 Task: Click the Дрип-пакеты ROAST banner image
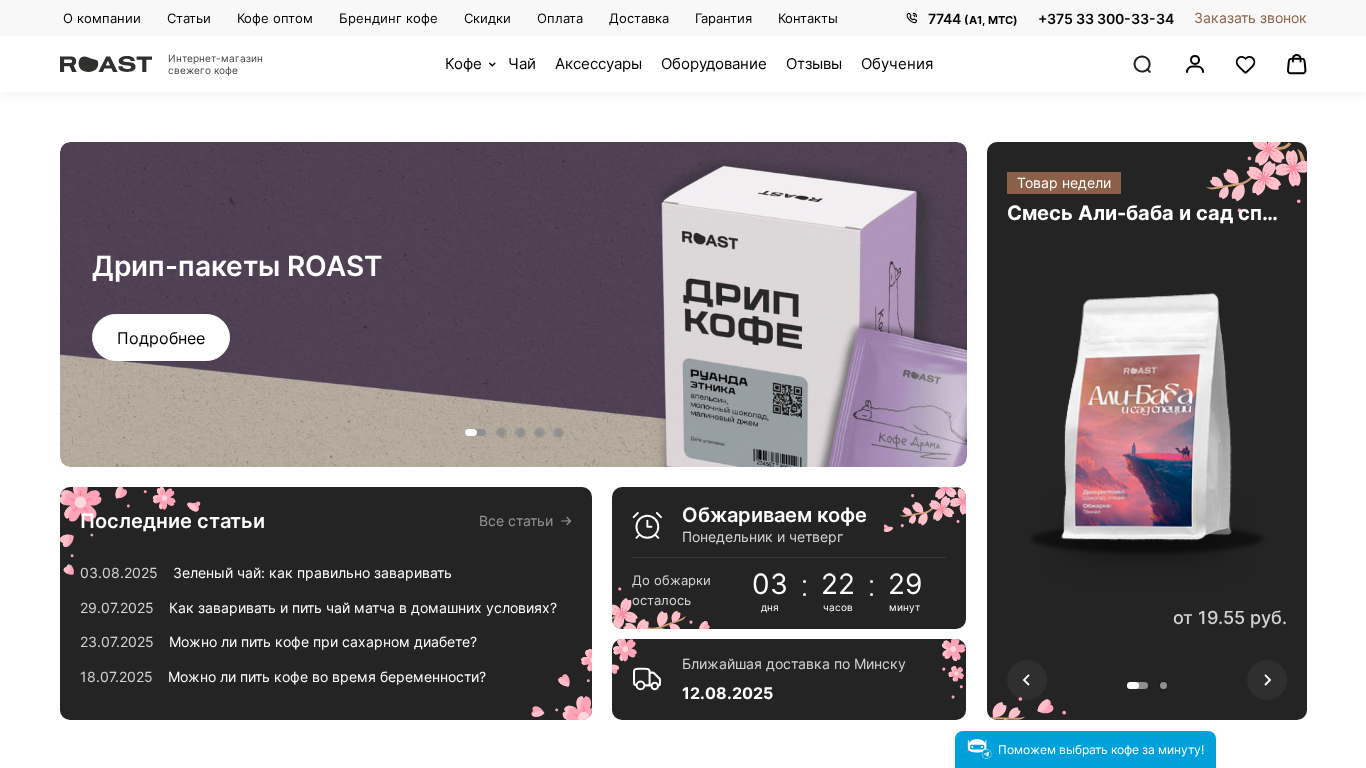514,304
